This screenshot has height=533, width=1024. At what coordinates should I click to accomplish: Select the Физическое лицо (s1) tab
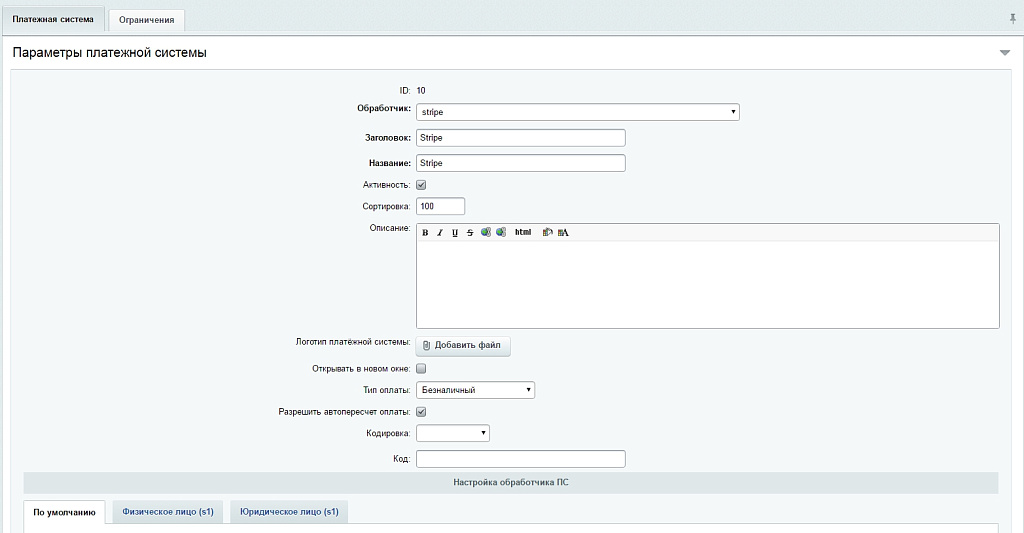tap(167, 511)
